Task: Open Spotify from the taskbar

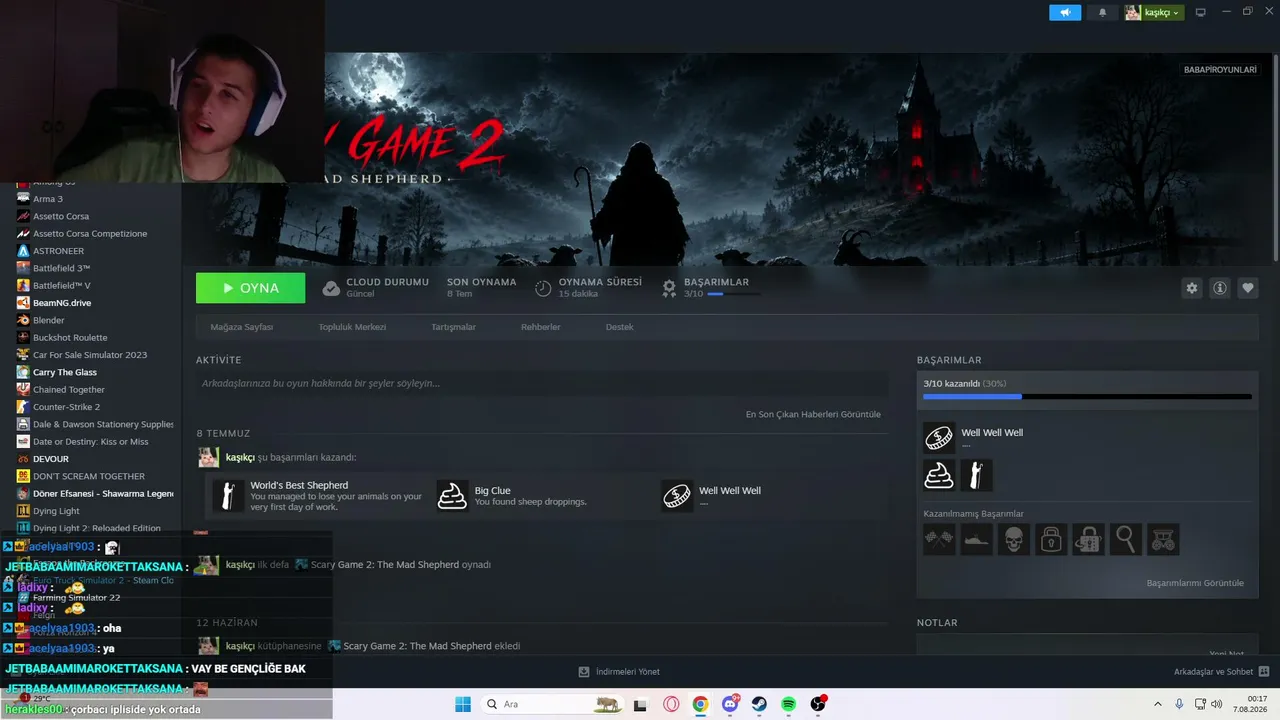Action: click(788, 704)
